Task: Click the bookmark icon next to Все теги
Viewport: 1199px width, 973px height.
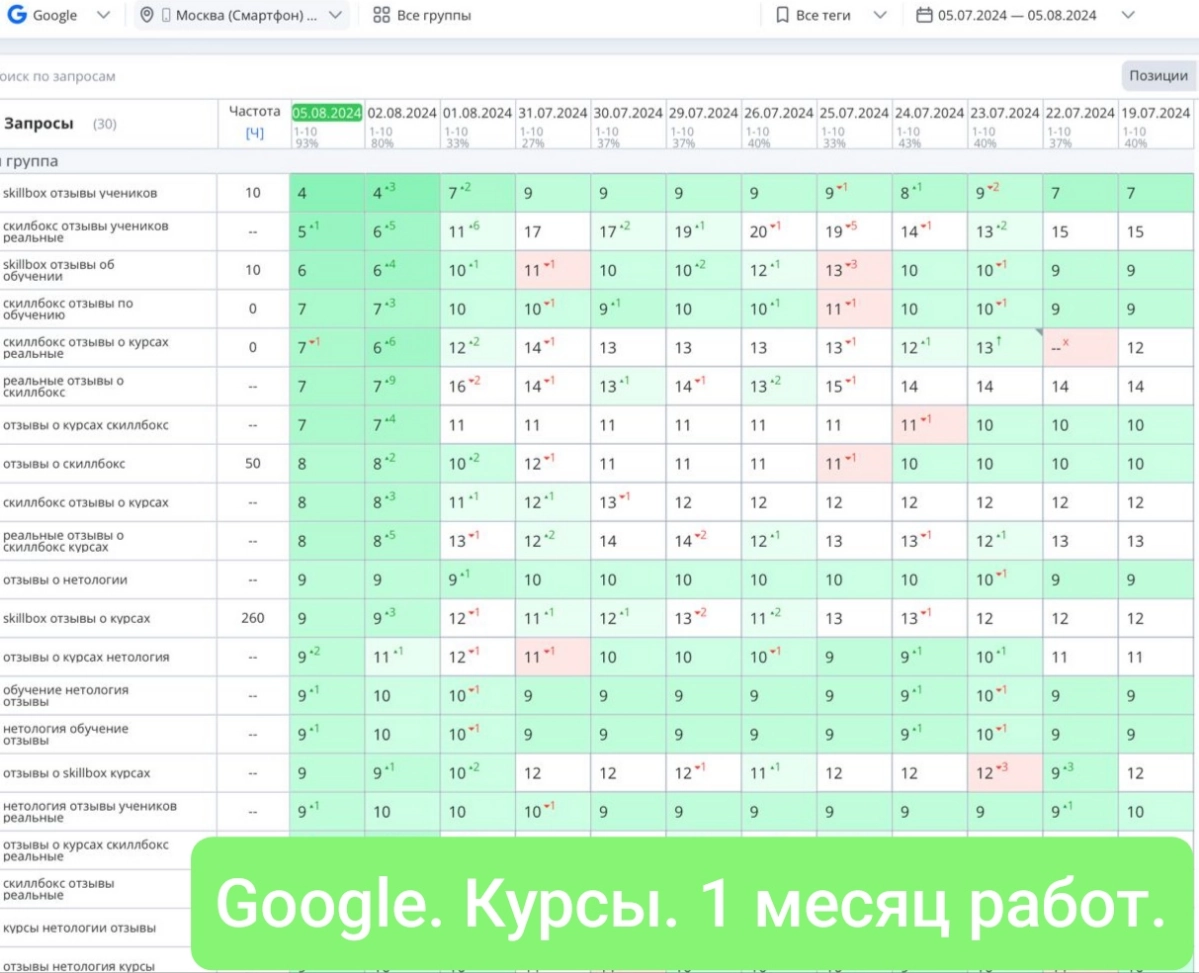Action: [781, 15]
